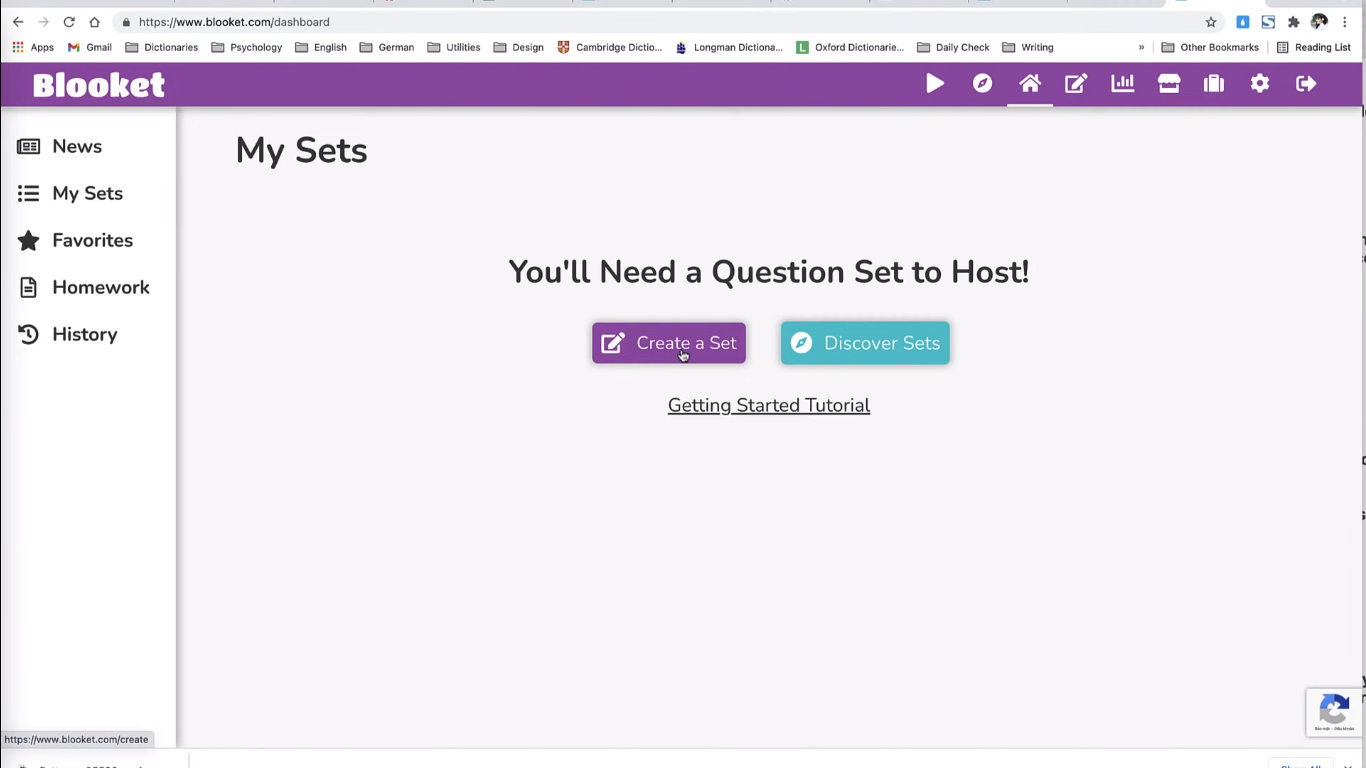Open Discover compass icon in header

coord(983,84)
